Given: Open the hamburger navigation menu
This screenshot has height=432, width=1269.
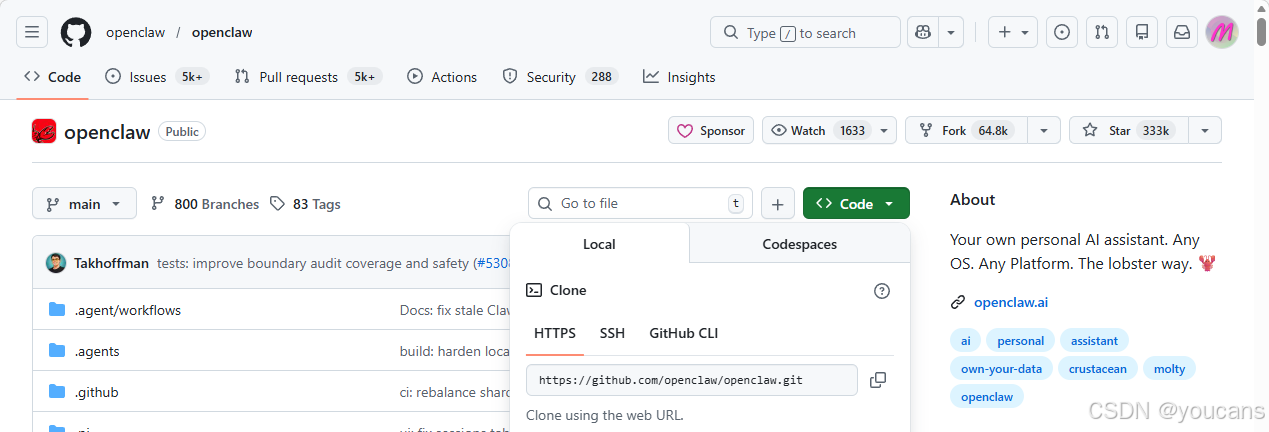Looking at the screenshot, I should click(32, 32).
